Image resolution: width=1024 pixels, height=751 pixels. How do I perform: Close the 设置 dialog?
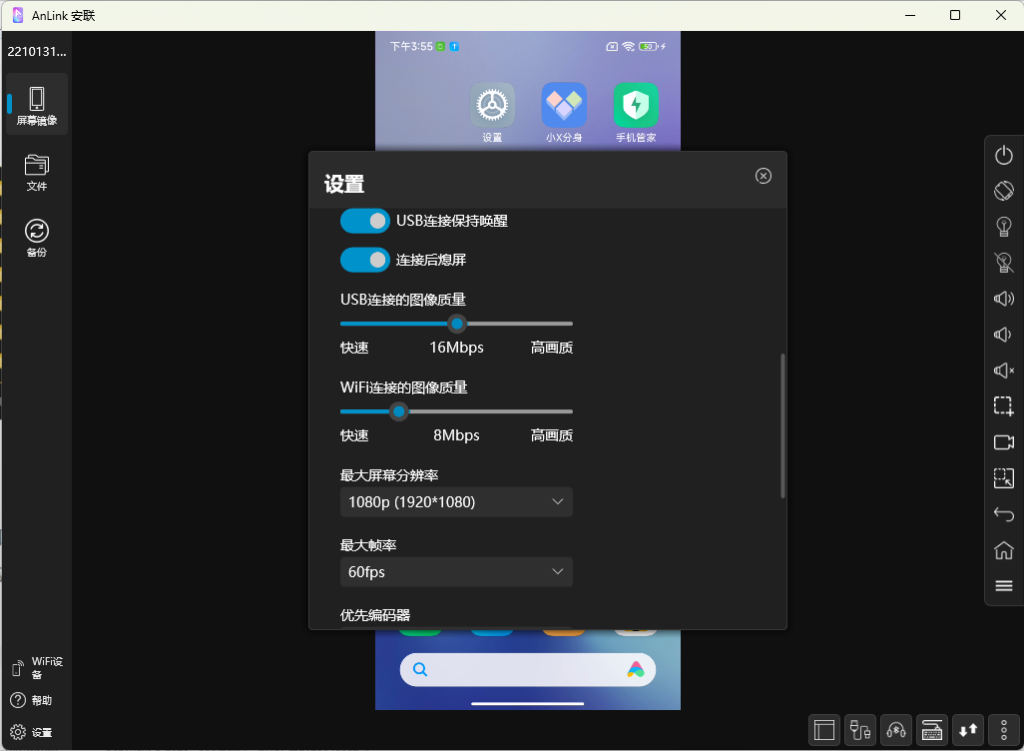pyautogui.click(x=763, y=176)
